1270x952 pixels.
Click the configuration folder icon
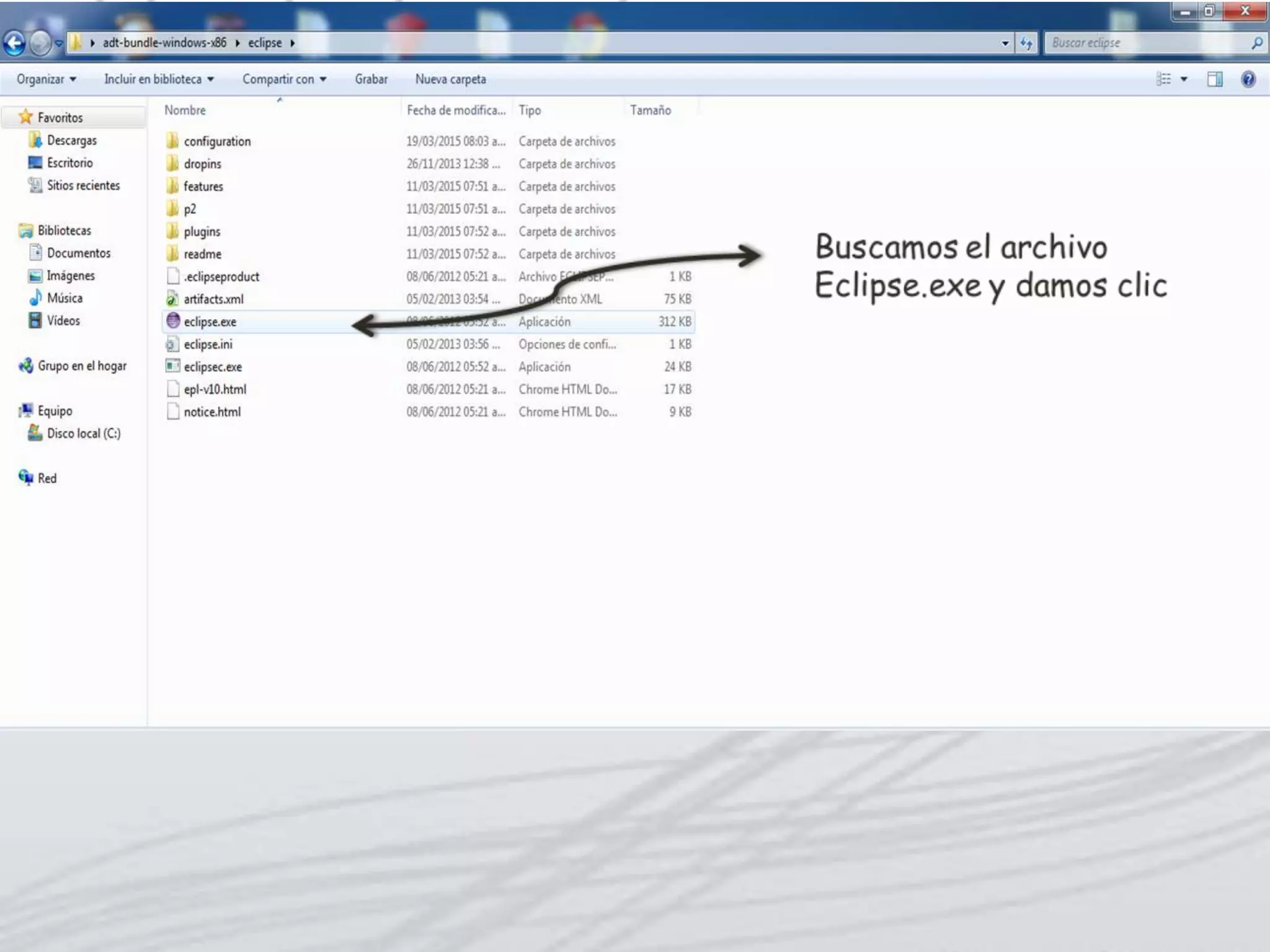173,141
